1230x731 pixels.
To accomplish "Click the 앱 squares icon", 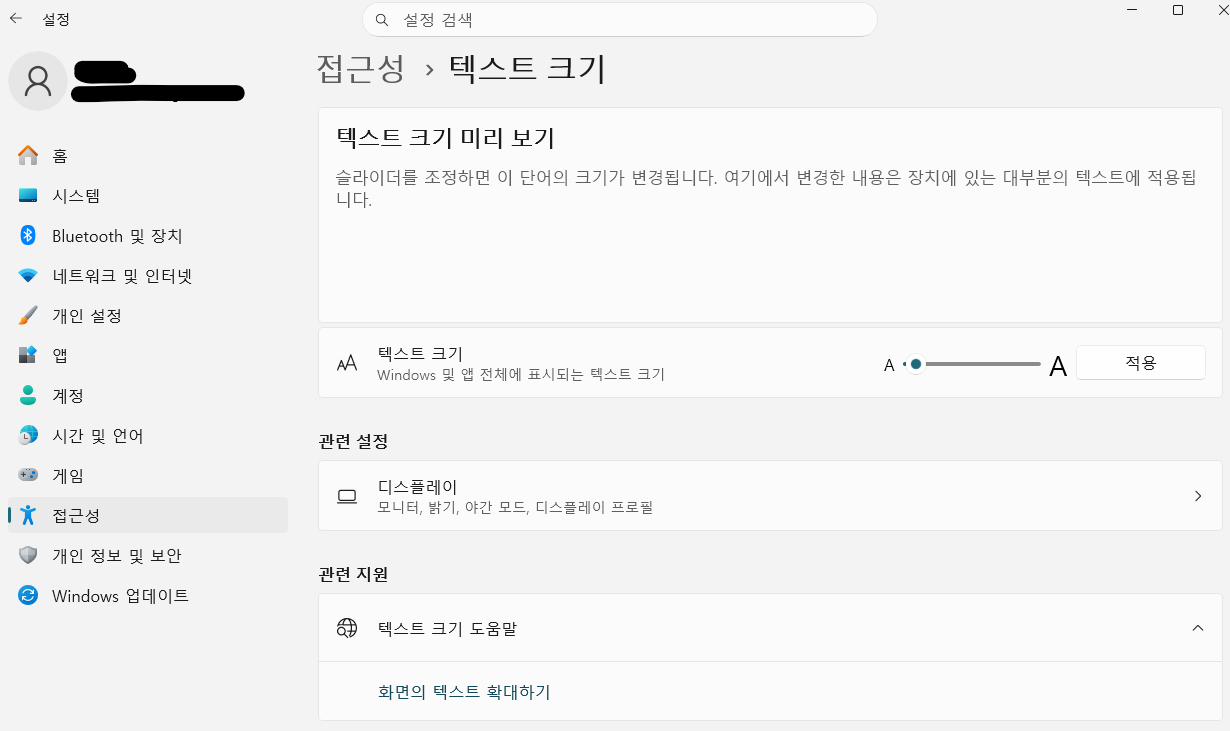I will 28,355.
